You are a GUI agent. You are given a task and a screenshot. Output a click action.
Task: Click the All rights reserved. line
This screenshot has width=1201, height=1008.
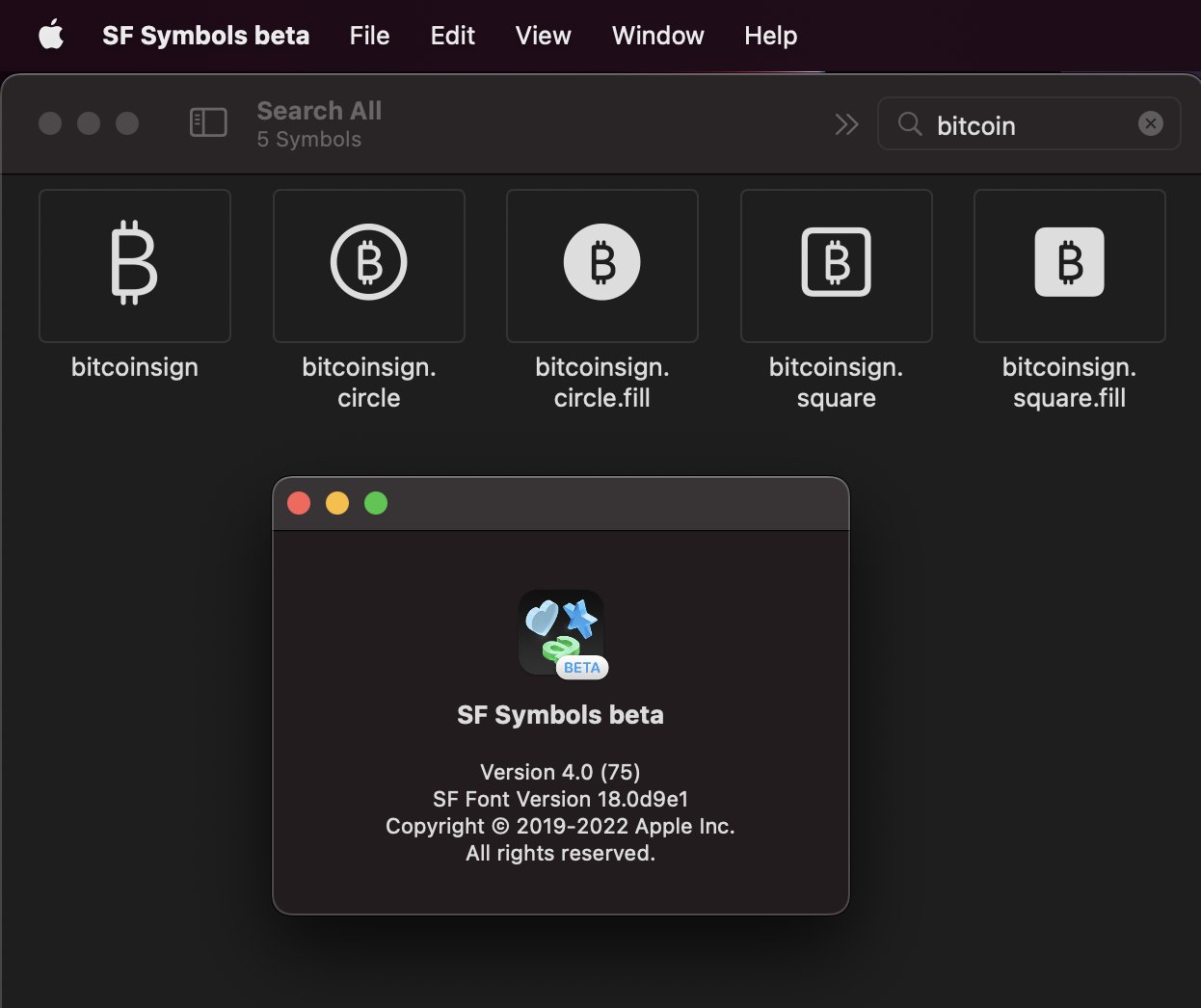(560, 853)
